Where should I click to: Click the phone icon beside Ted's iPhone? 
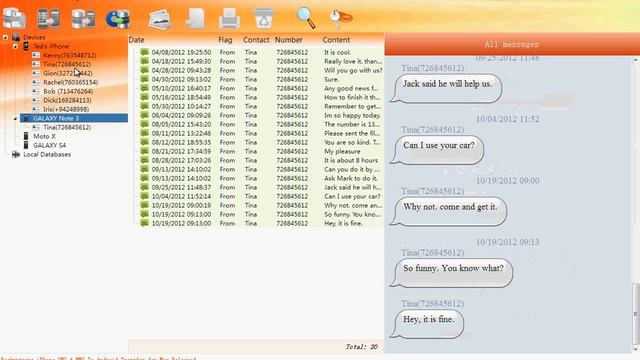[x=26, y=46]
